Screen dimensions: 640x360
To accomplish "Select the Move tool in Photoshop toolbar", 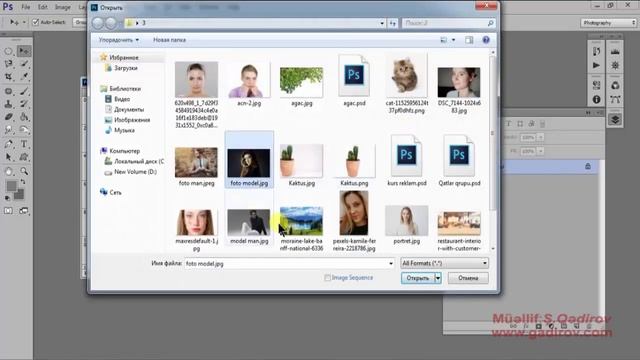I will pos(24,51).
